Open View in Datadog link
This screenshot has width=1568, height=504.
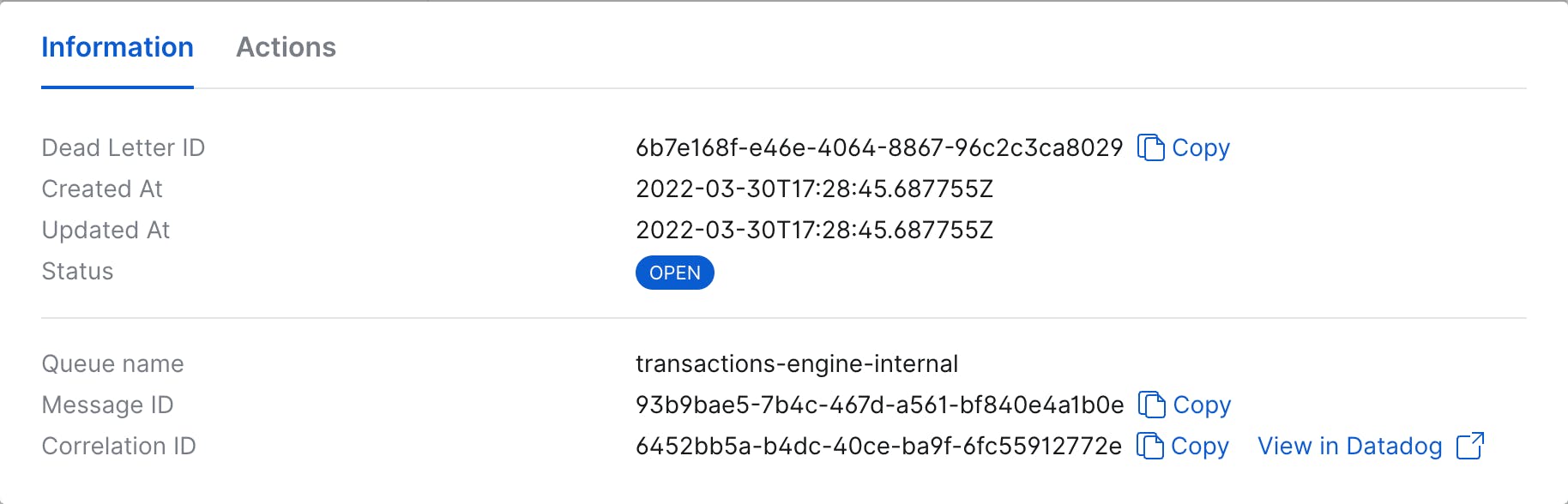1350,446
